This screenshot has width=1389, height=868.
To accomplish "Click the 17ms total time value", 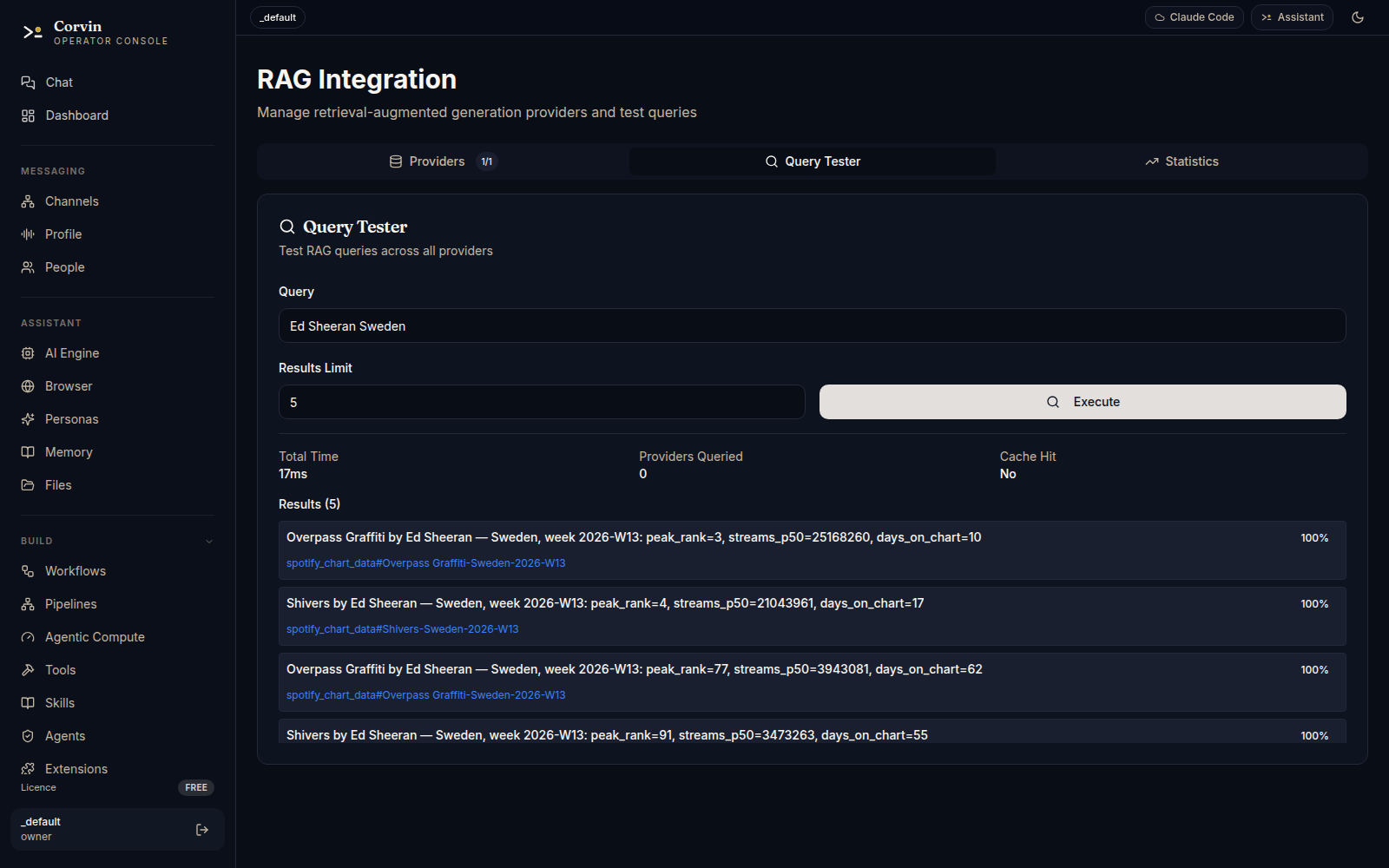I will (293, 474).
